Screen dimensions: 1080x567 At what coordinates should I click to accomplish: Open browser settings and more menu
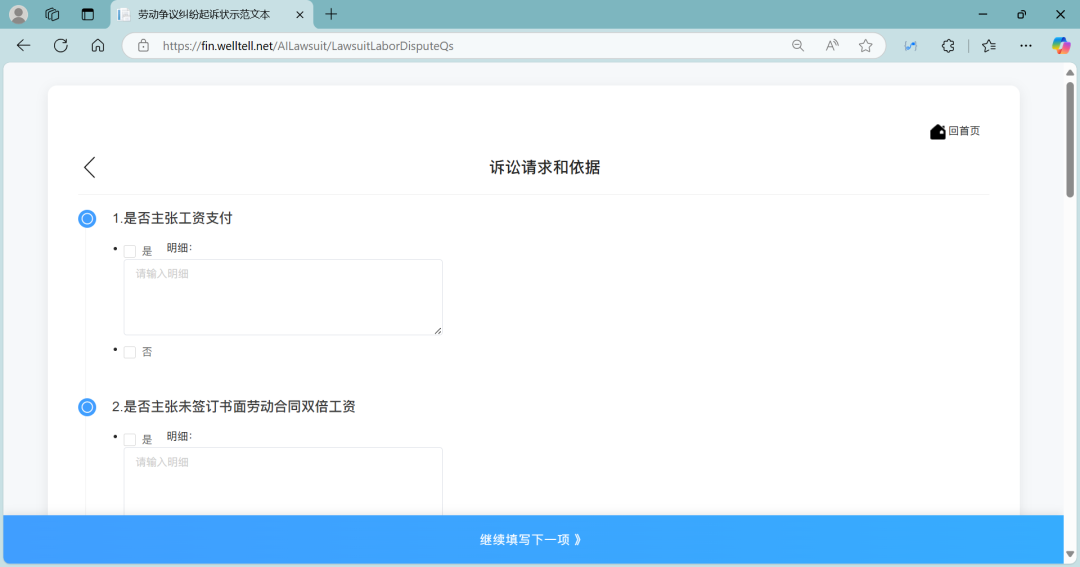click(x=1025, y=45)
